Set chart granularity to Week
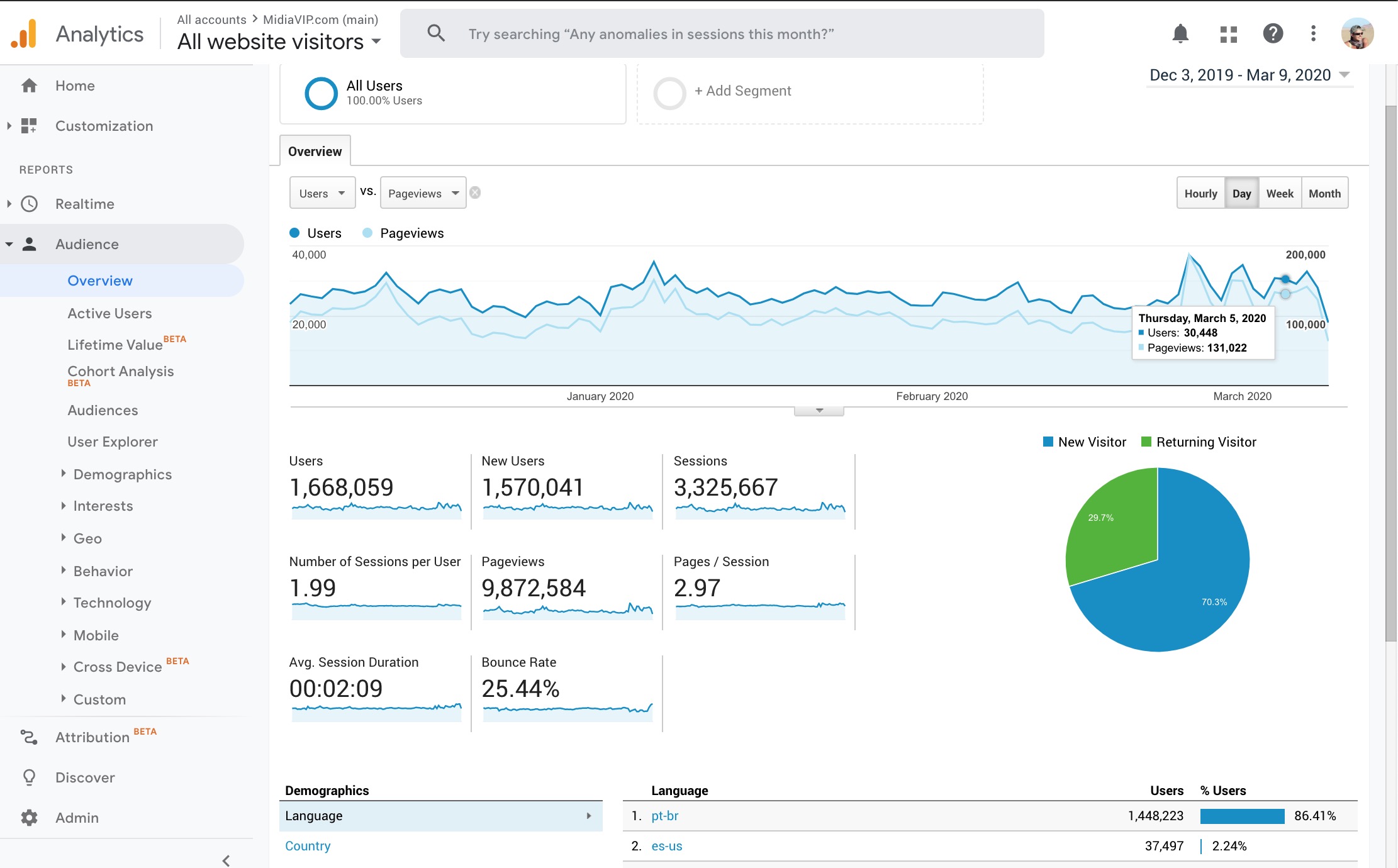Viewport: 1398px width, 868px height. click(1280, 194)
